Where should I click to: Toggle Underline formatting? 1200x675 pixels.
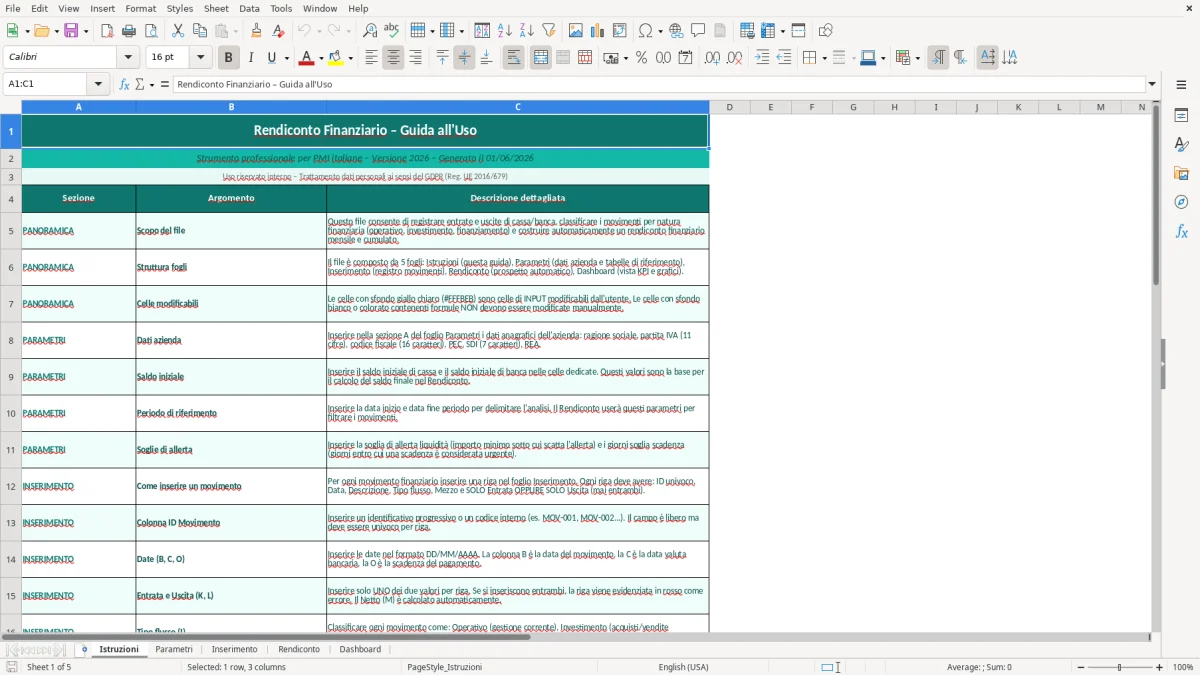(271, 58)
